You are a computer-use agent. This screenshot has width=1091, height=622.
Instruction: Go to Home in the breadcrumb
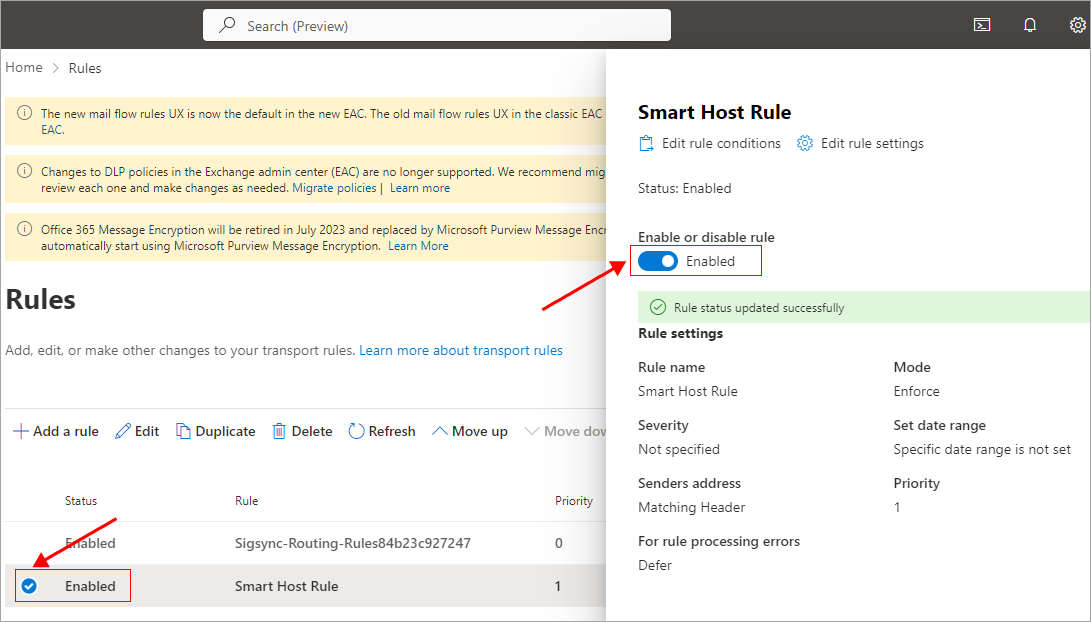tap(24, 68)
